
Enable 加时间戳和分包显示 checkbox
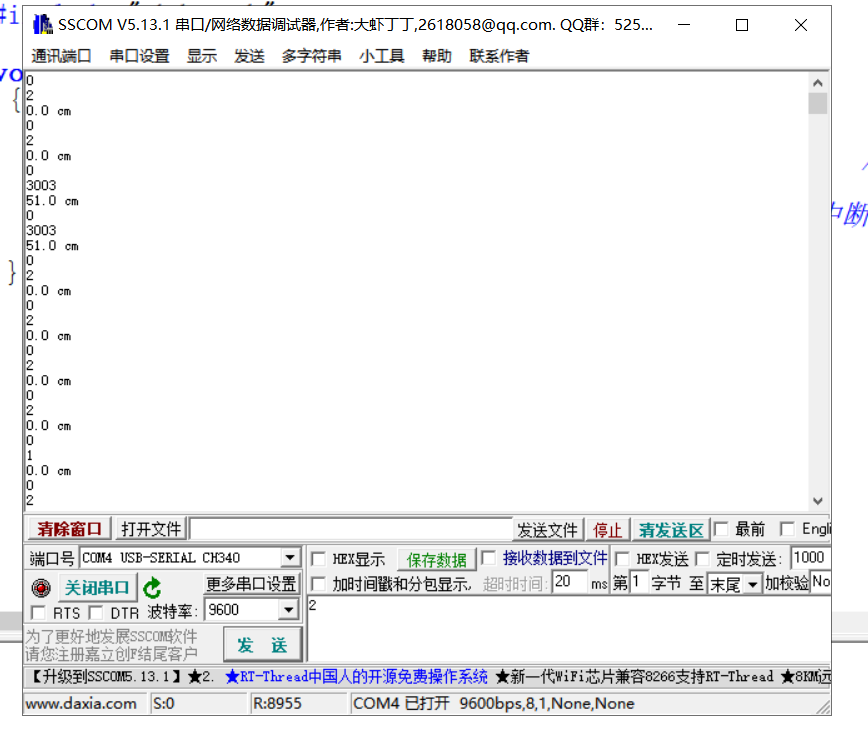318,583
